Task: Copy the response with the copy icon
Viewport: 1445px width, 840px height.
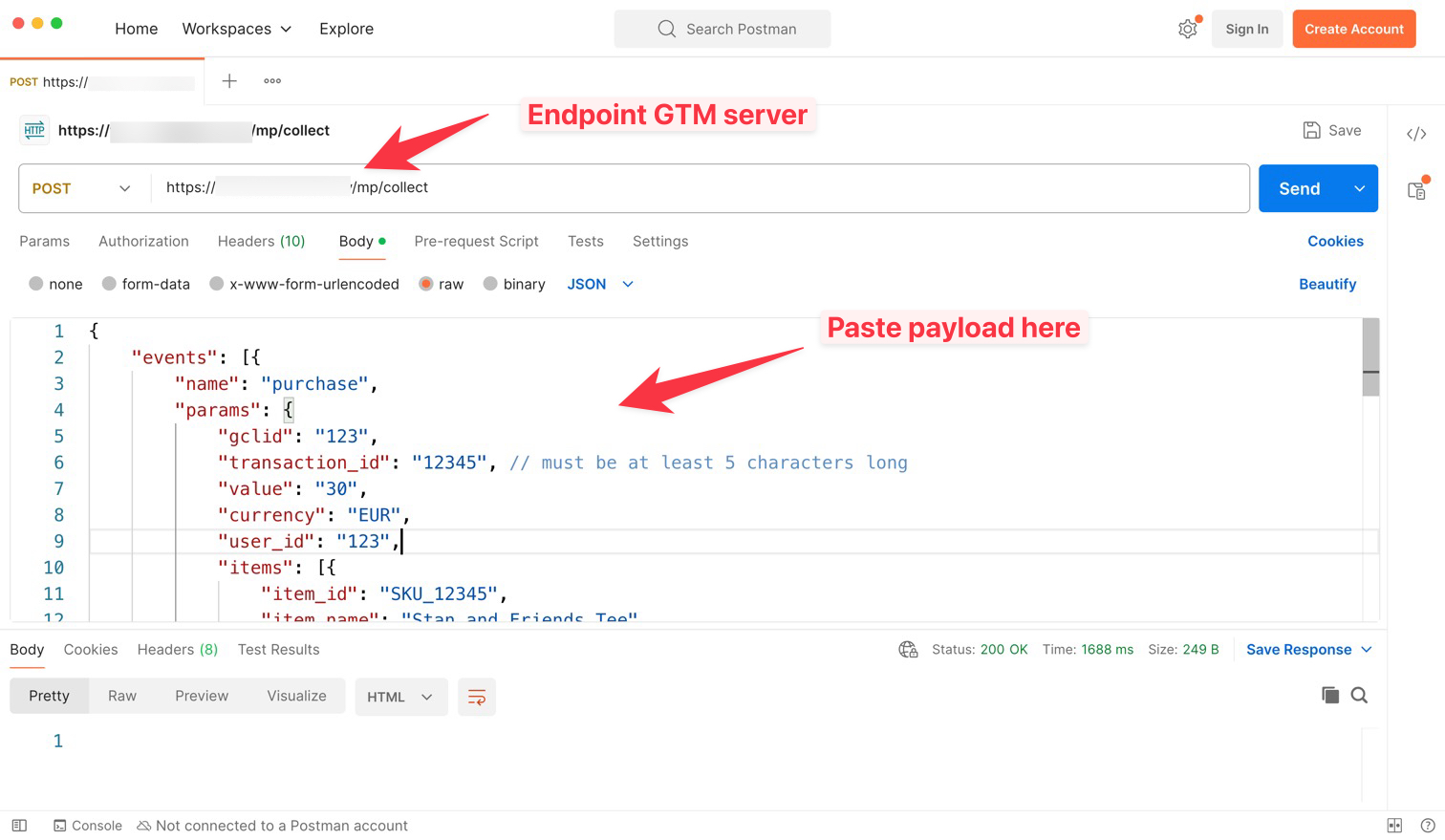Action: (1329, 695)
